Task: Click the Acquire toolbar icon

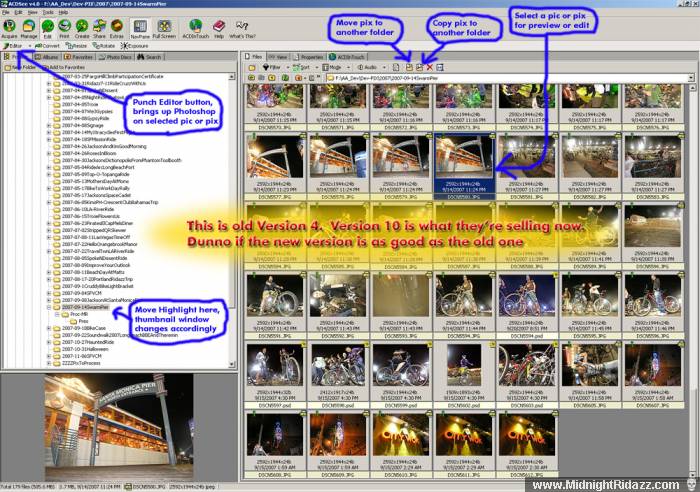Action: (x=9, y=29)
